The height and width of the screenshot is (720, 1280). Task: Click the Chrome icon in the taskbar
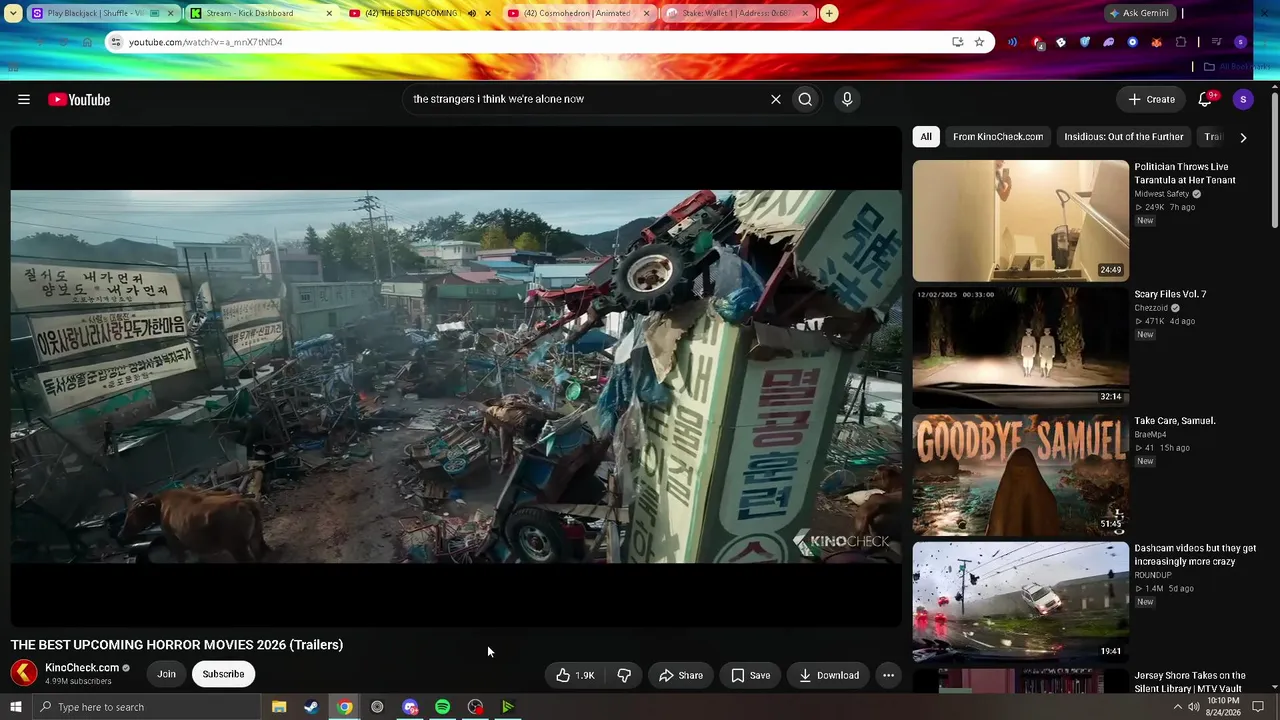344,707
